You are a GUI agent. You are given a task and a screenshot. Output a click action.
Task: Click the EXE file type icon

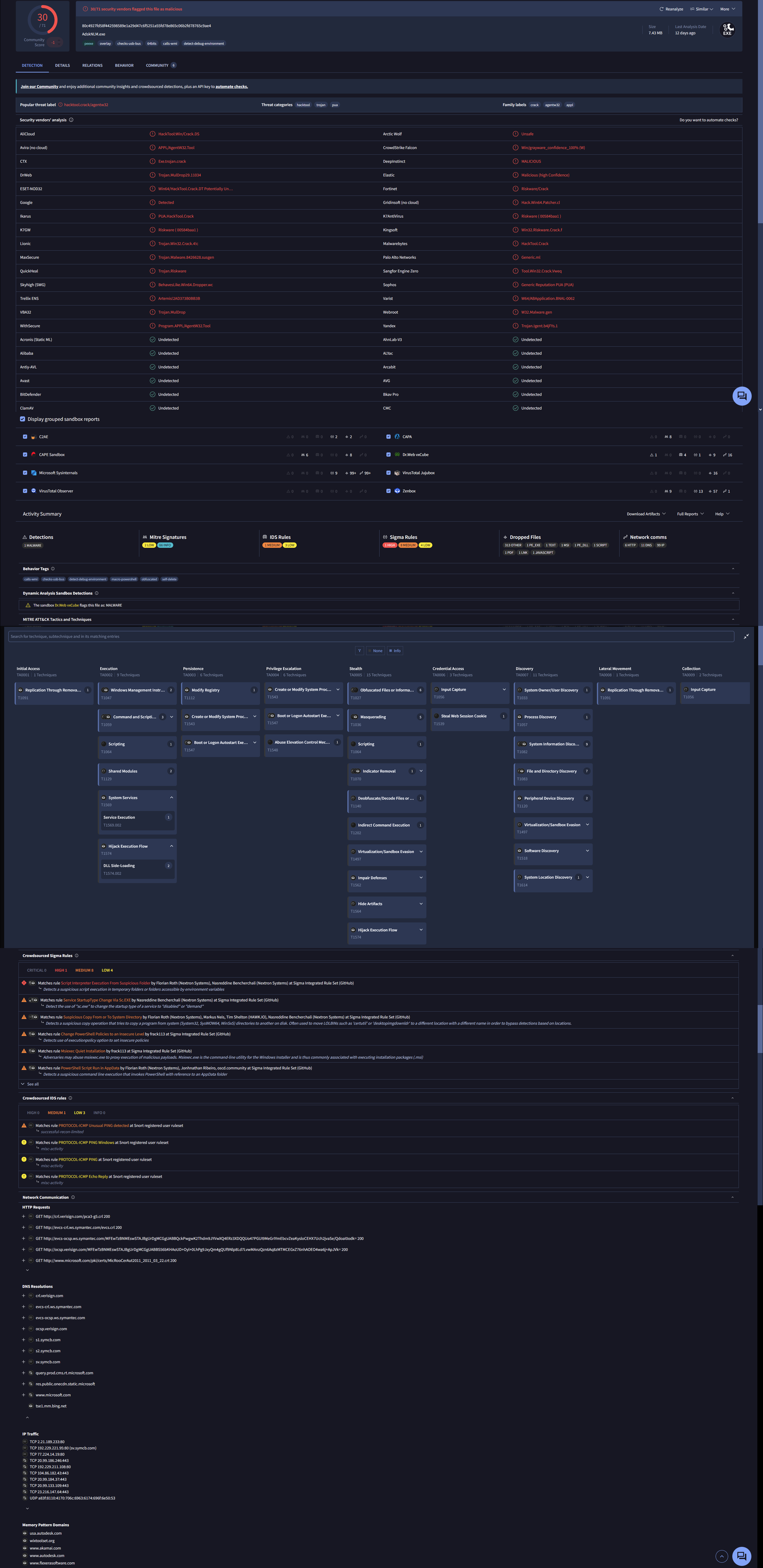point(727,29)
